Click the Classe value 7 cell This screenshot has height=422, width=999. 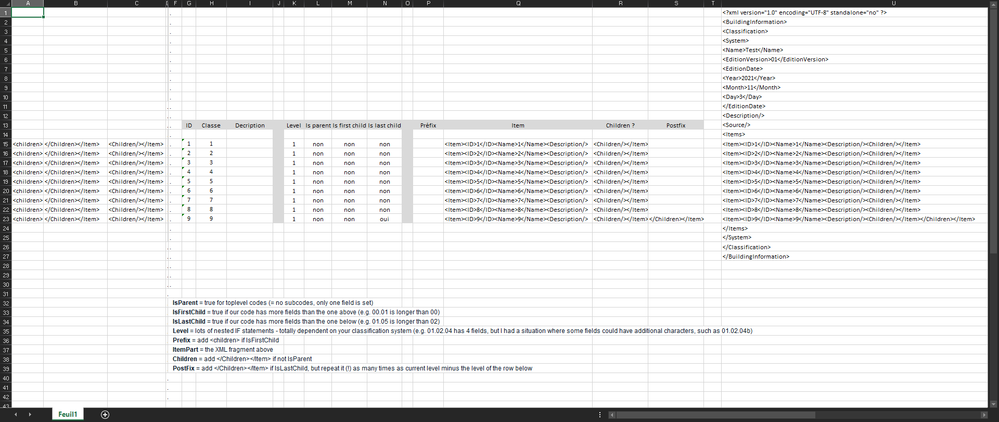pyautogui.click(x=211, y=200)
